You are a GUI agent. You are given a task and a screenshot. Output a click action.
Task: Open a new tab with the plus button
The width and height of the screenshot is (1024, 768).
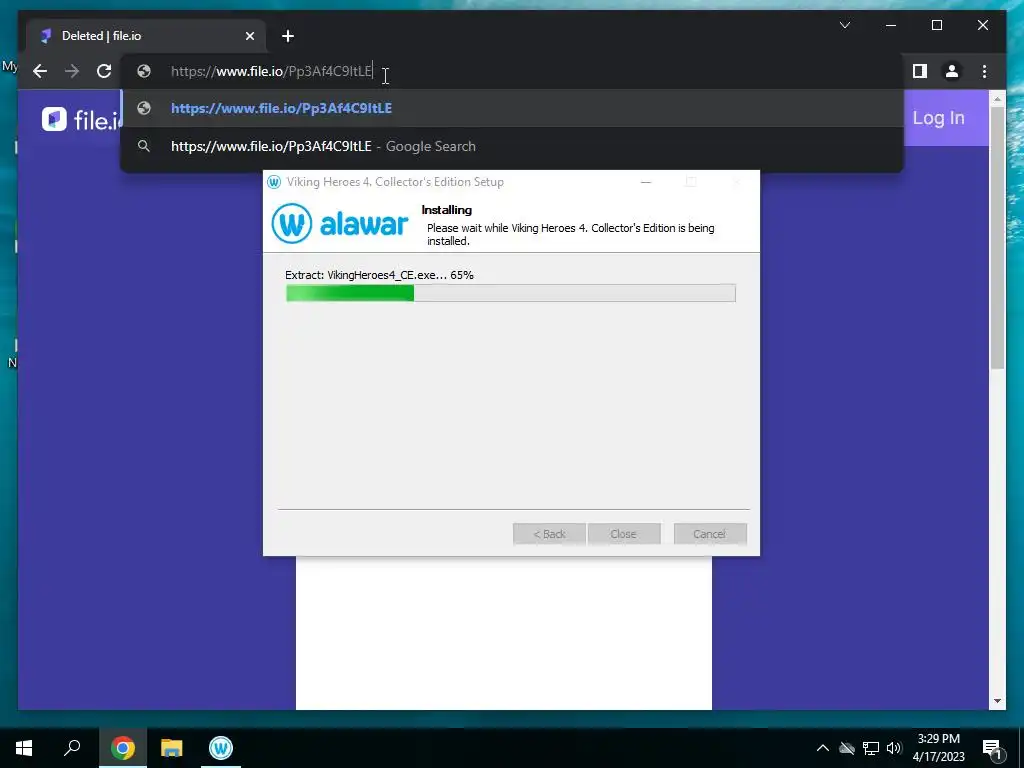[288, 36]
